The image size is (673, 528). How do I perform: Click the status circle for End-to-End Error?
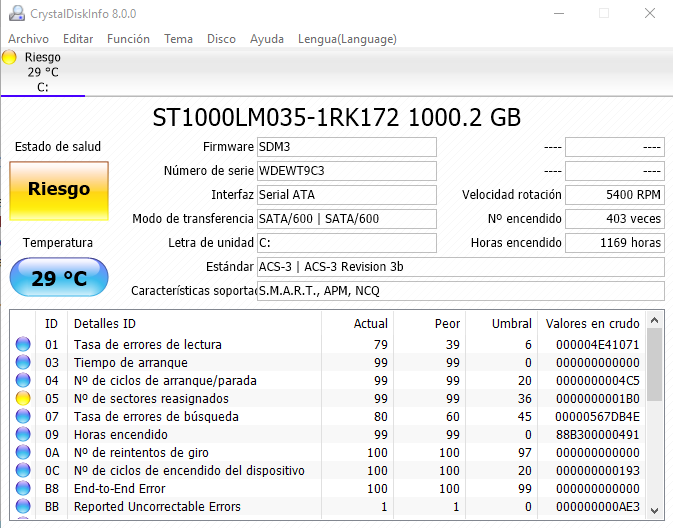click(x=23, y=489)
